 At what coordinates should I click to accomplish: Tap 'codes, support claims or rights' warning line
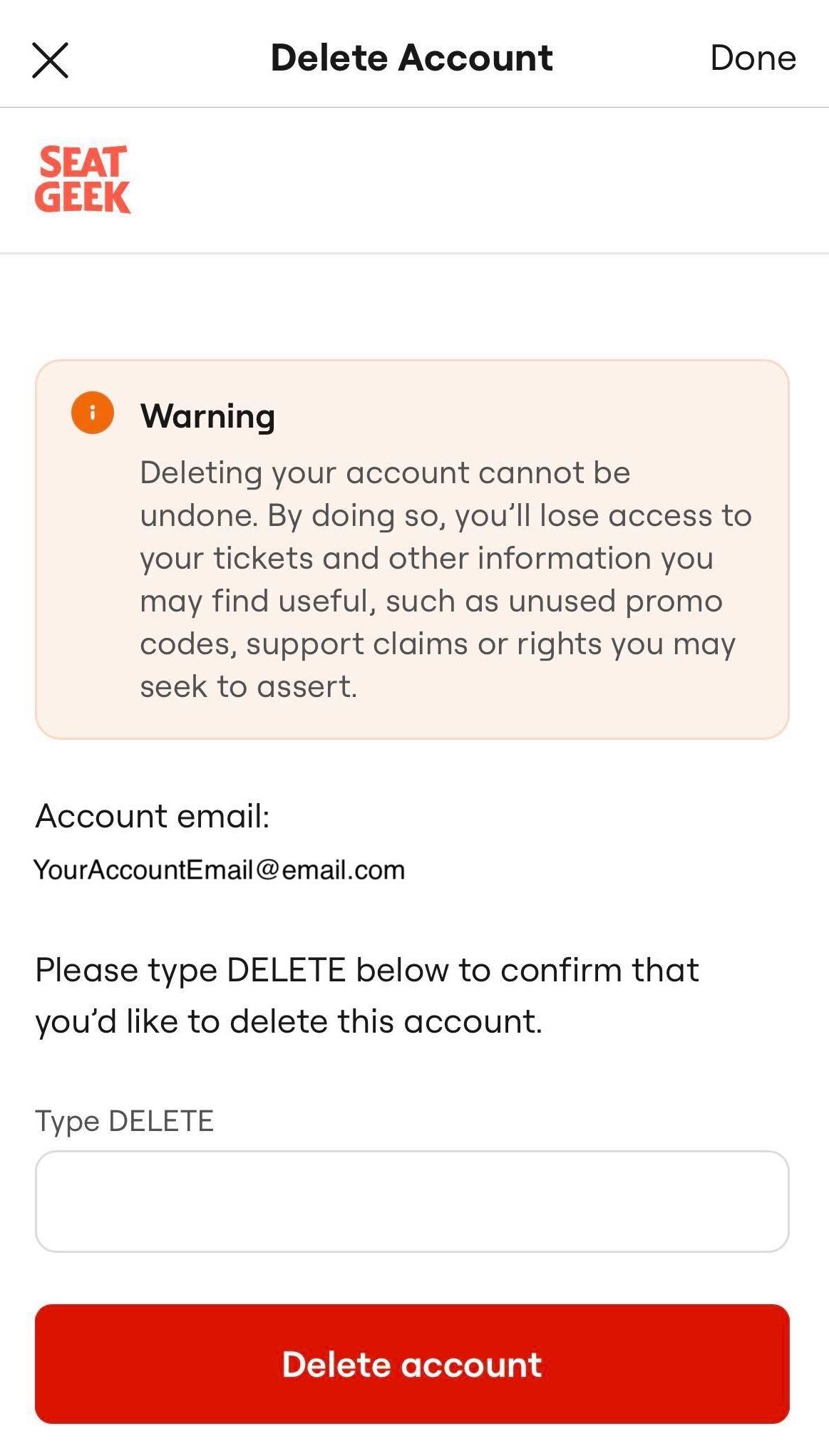click(x=438, y=644)
